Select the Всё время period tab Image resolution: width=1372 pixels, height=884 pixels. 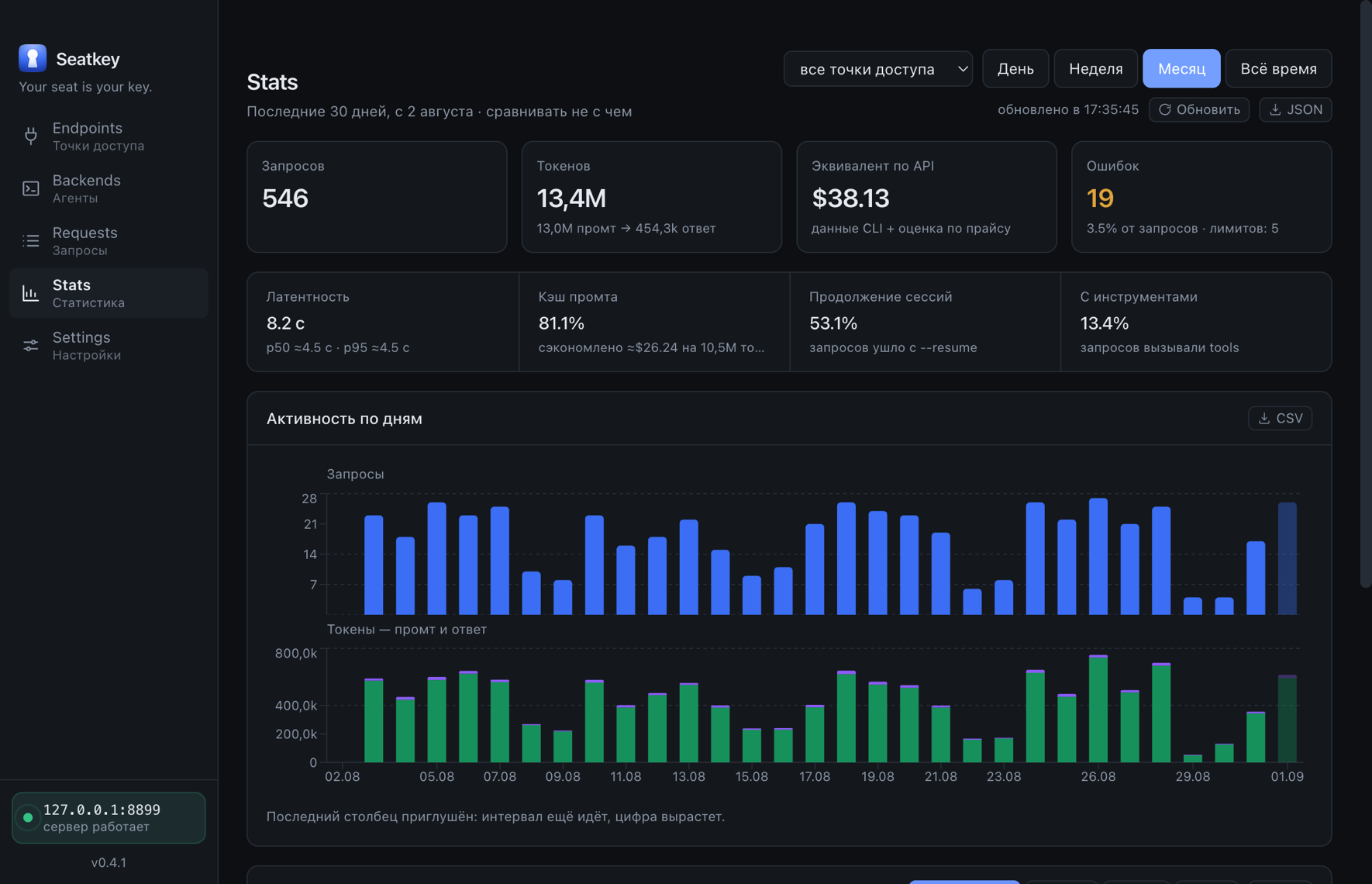point(1278,69)
